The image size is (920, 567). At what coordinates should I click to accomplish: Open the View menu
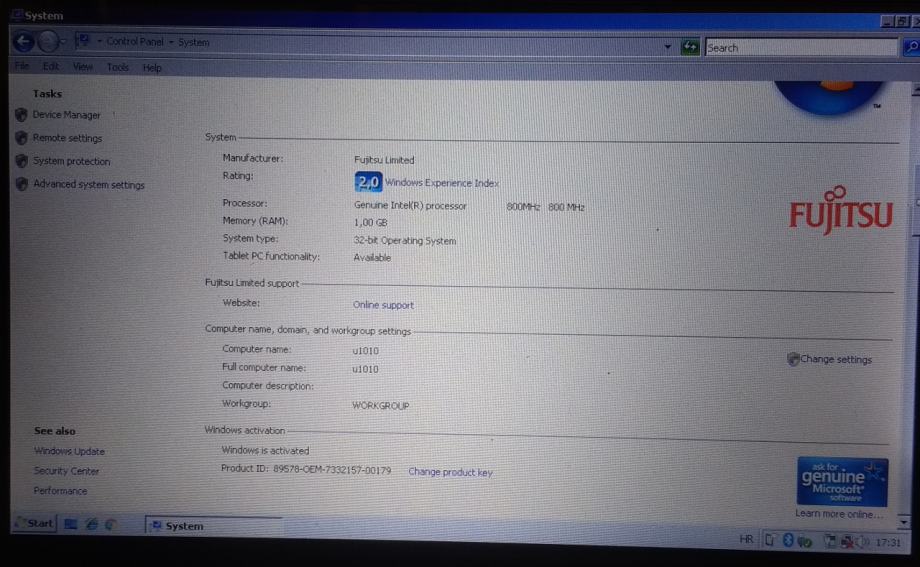(x=83, y=67)
